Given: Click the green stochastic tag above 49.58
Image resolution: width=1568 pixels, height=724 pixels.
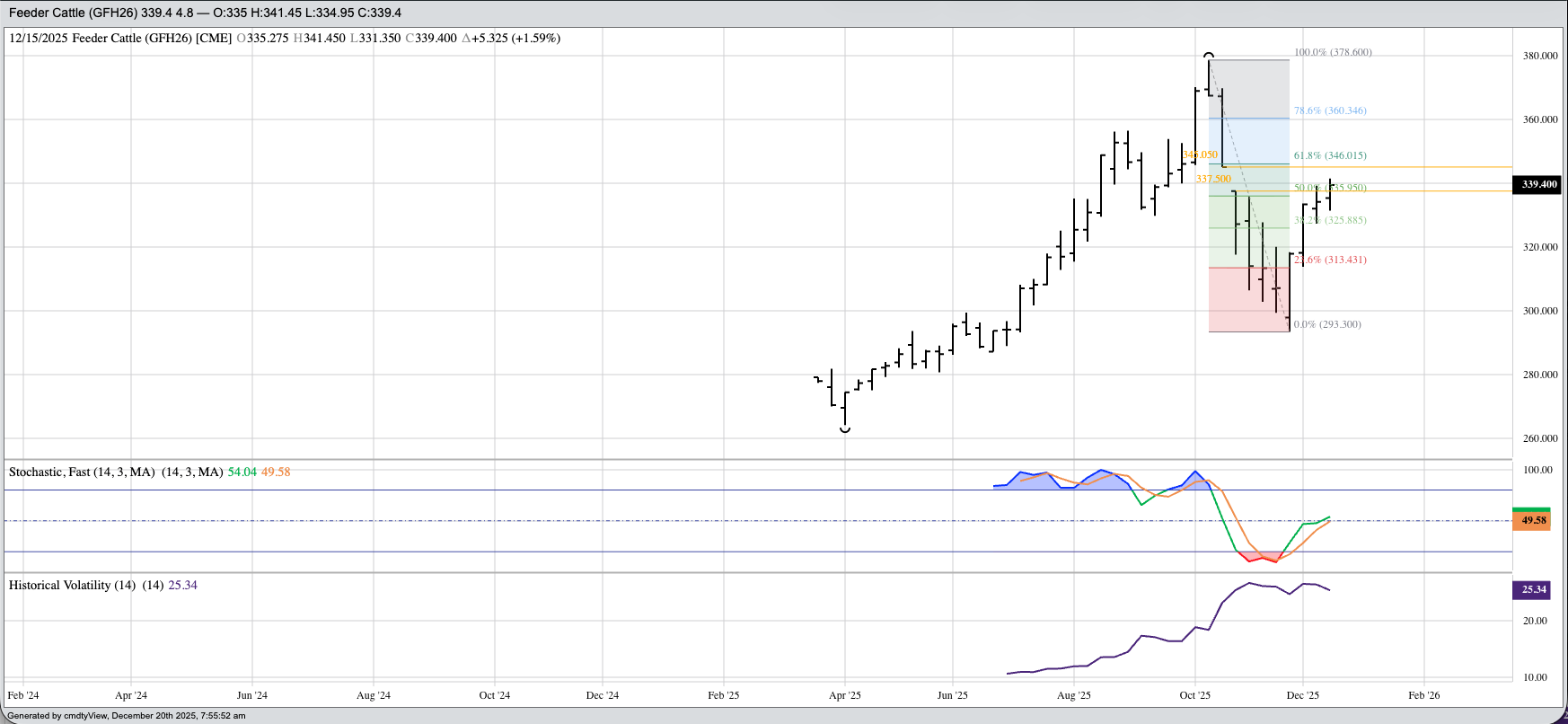Looking at the screenshot, I should coord(1532,509).
